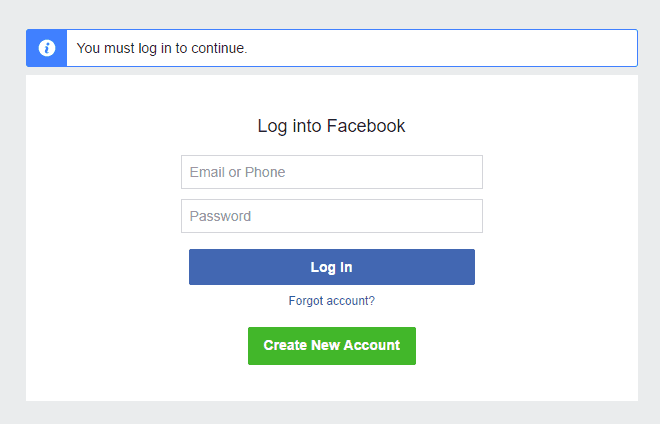Click the green Create New Account button
The image size is (660, 424).
pos(331,346)
